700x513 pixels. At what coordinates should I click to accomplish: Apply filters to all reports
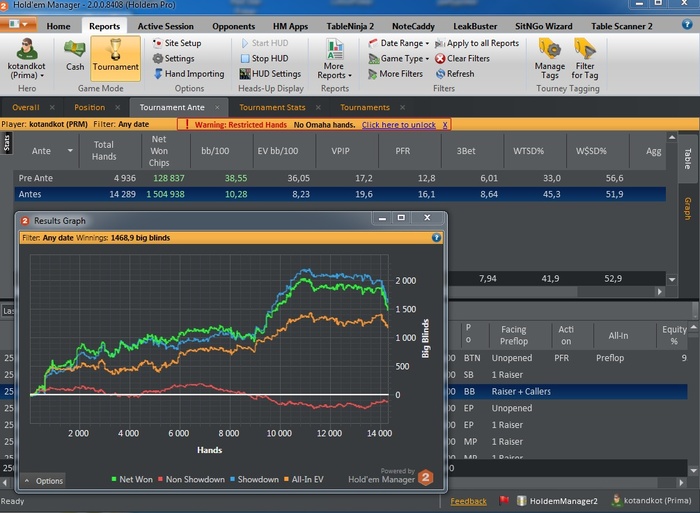(477, 43)
